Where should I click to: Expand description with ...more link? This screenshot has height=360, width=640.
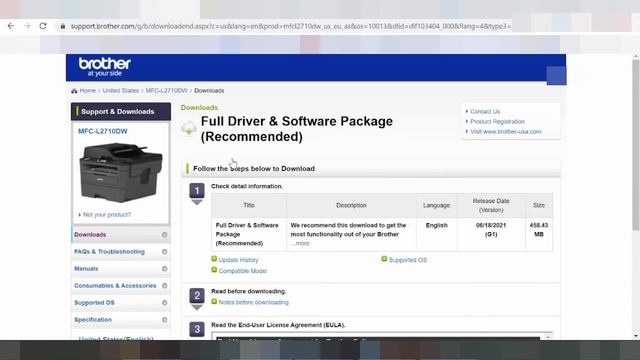pyautogui.click(x=300, y=243)
